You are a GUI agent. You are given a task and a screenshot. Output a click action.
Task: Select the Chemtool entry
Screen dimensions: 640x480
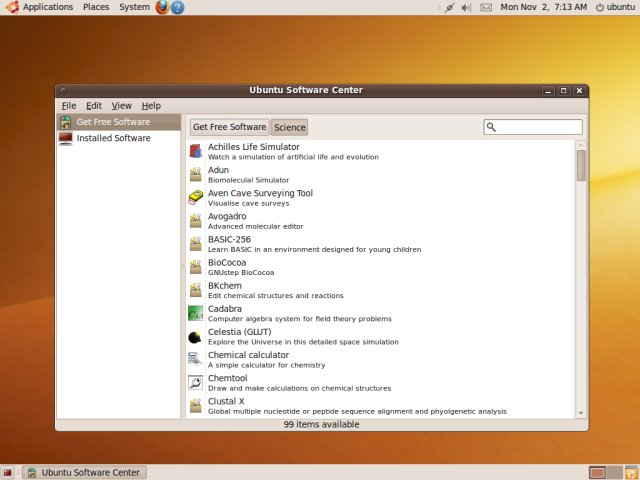pos(381,383)
